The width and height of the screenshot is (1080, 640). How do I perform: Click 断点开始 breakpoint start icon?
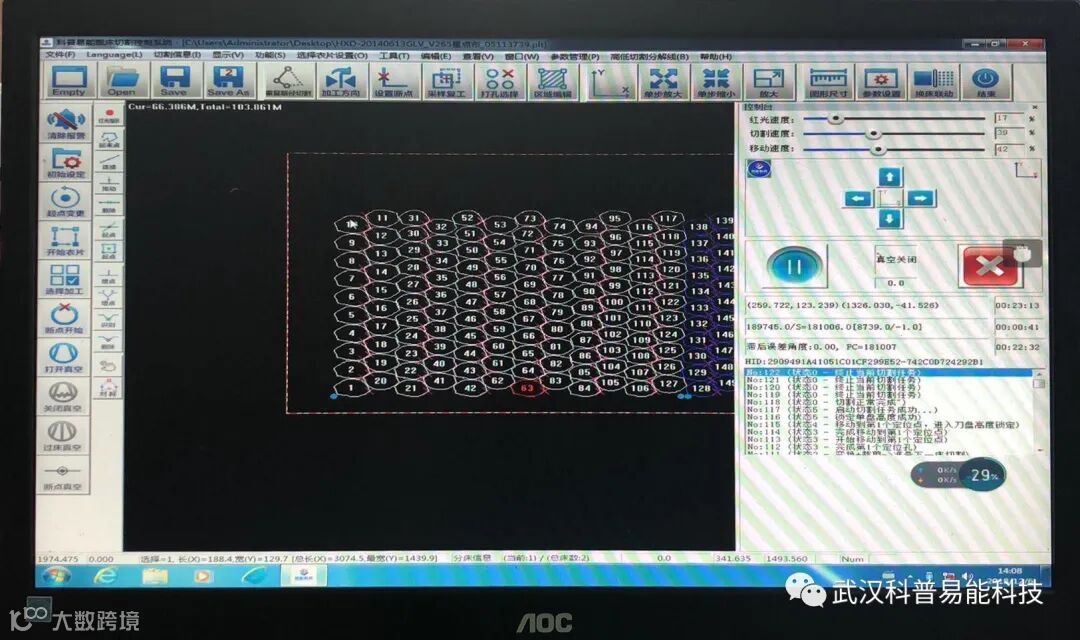65,319
